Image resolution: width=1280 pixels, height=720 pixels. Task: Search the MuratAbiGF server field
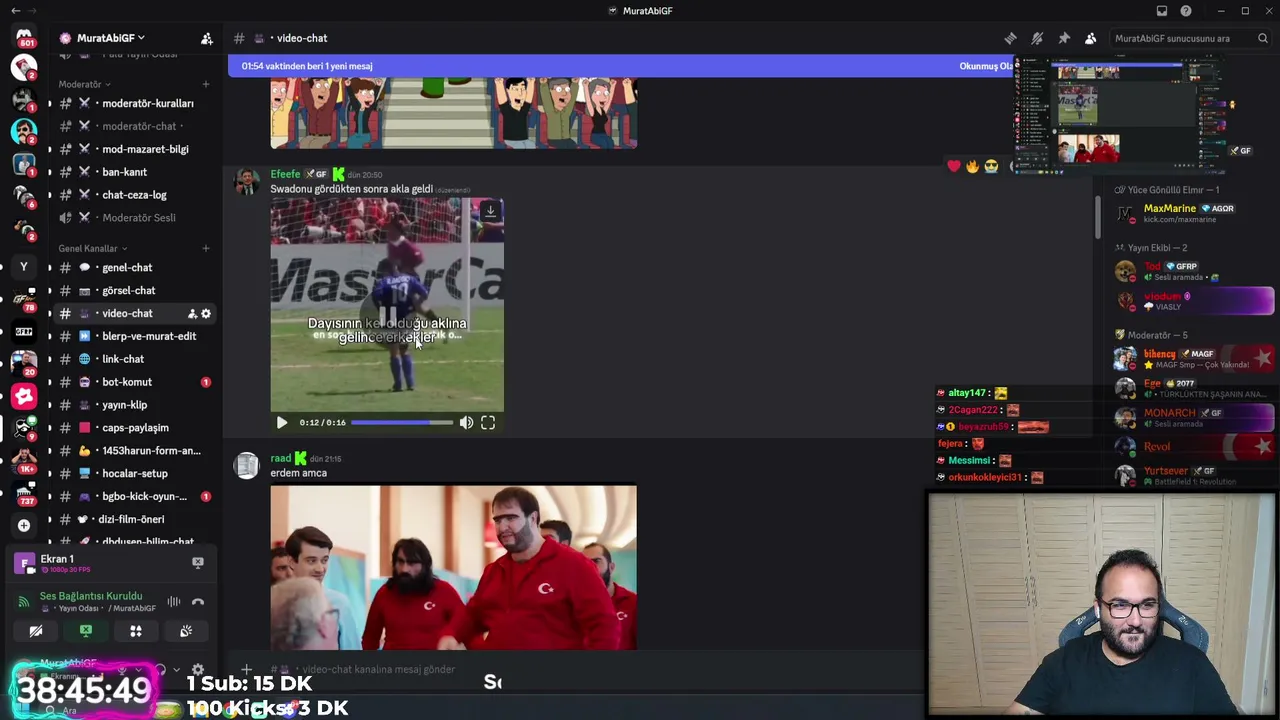pyautogui.click(x=1190, y=38)
